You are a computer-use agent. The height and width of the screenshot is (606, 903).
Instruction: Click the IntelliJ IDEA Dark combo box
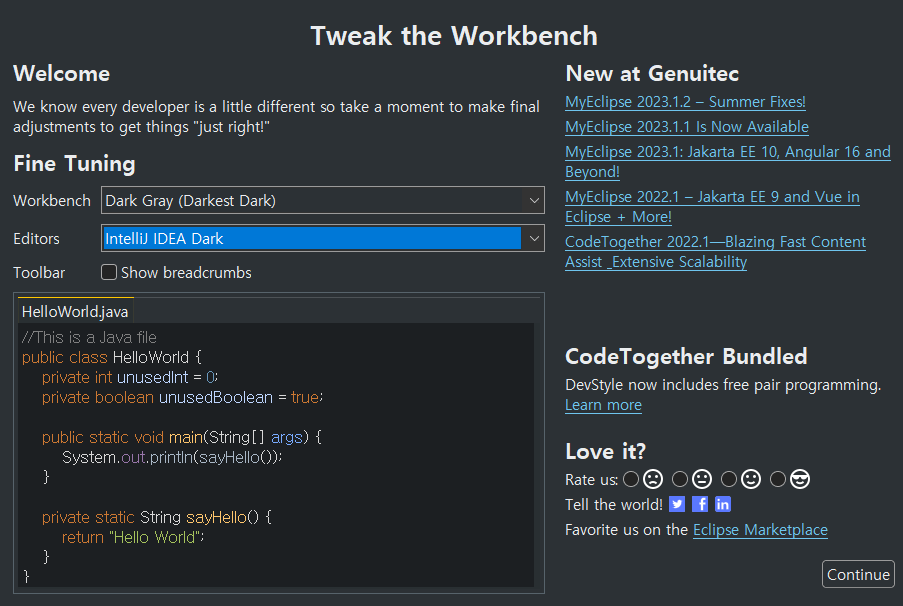pyautogui.click(x=322, y=238)
